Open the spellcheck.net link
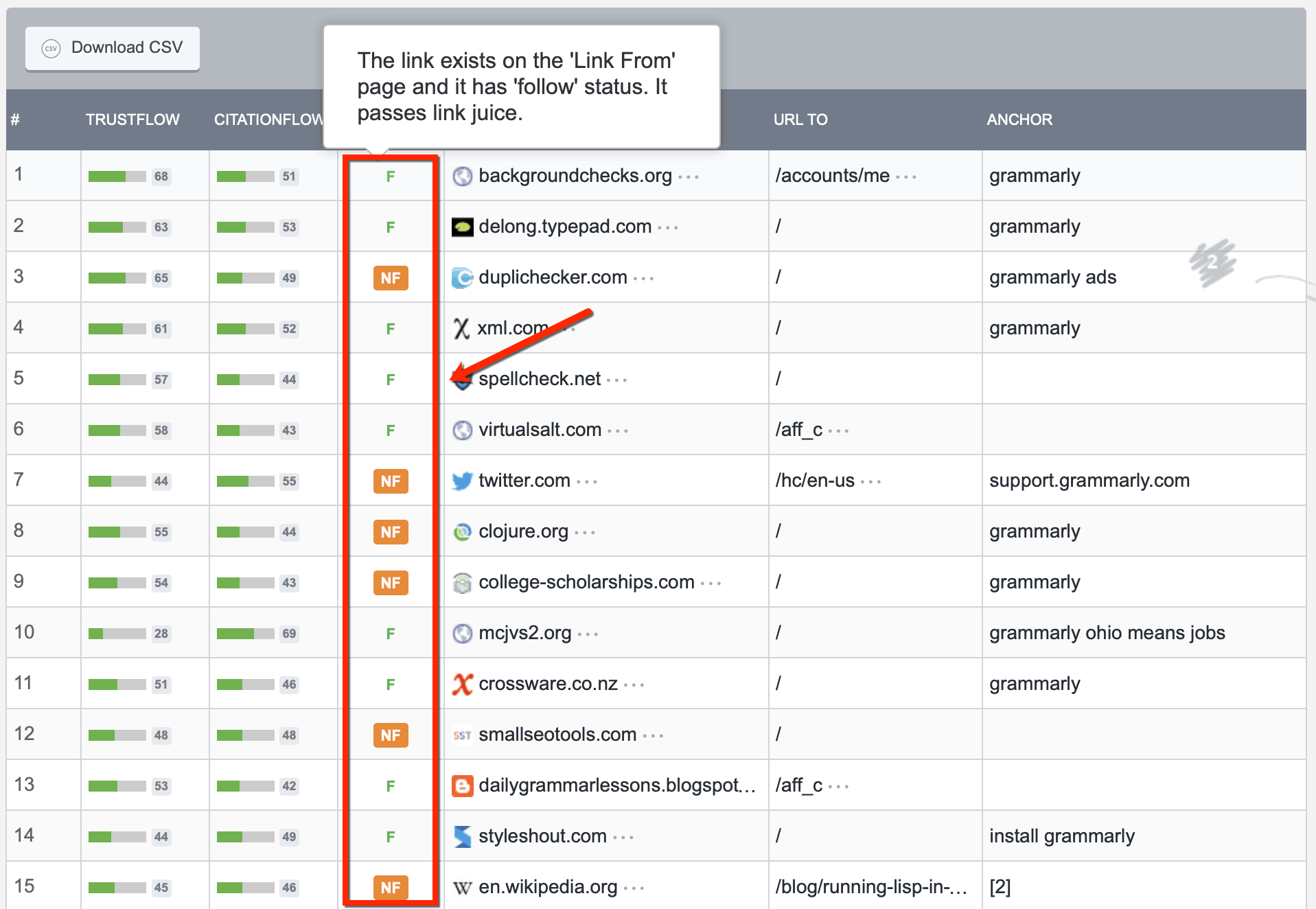This screenshot has width=1316, height=909. click(x=540, y=379)
